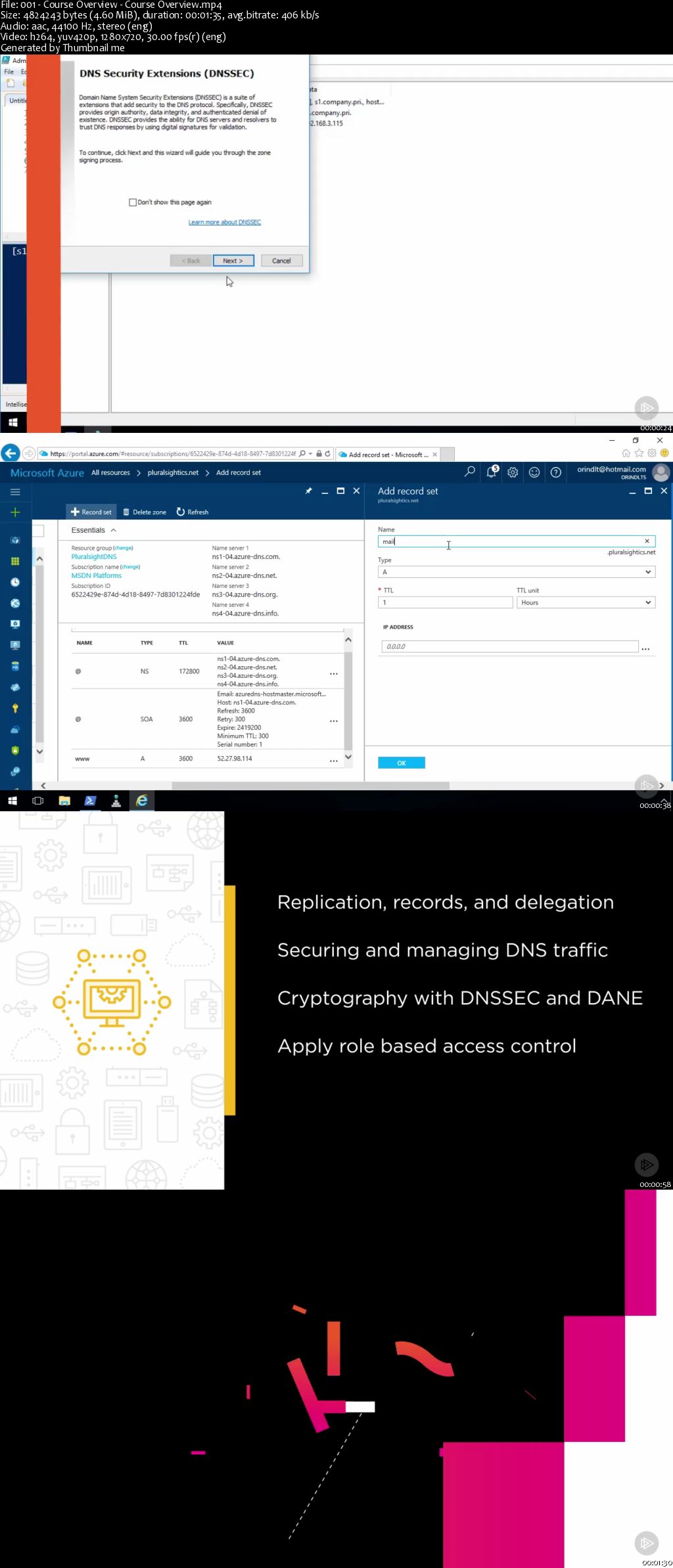Viewport: 673px width, 1568px height.
Task: Open the ellipsis menu for SOA record
Action: coord(334,721)
